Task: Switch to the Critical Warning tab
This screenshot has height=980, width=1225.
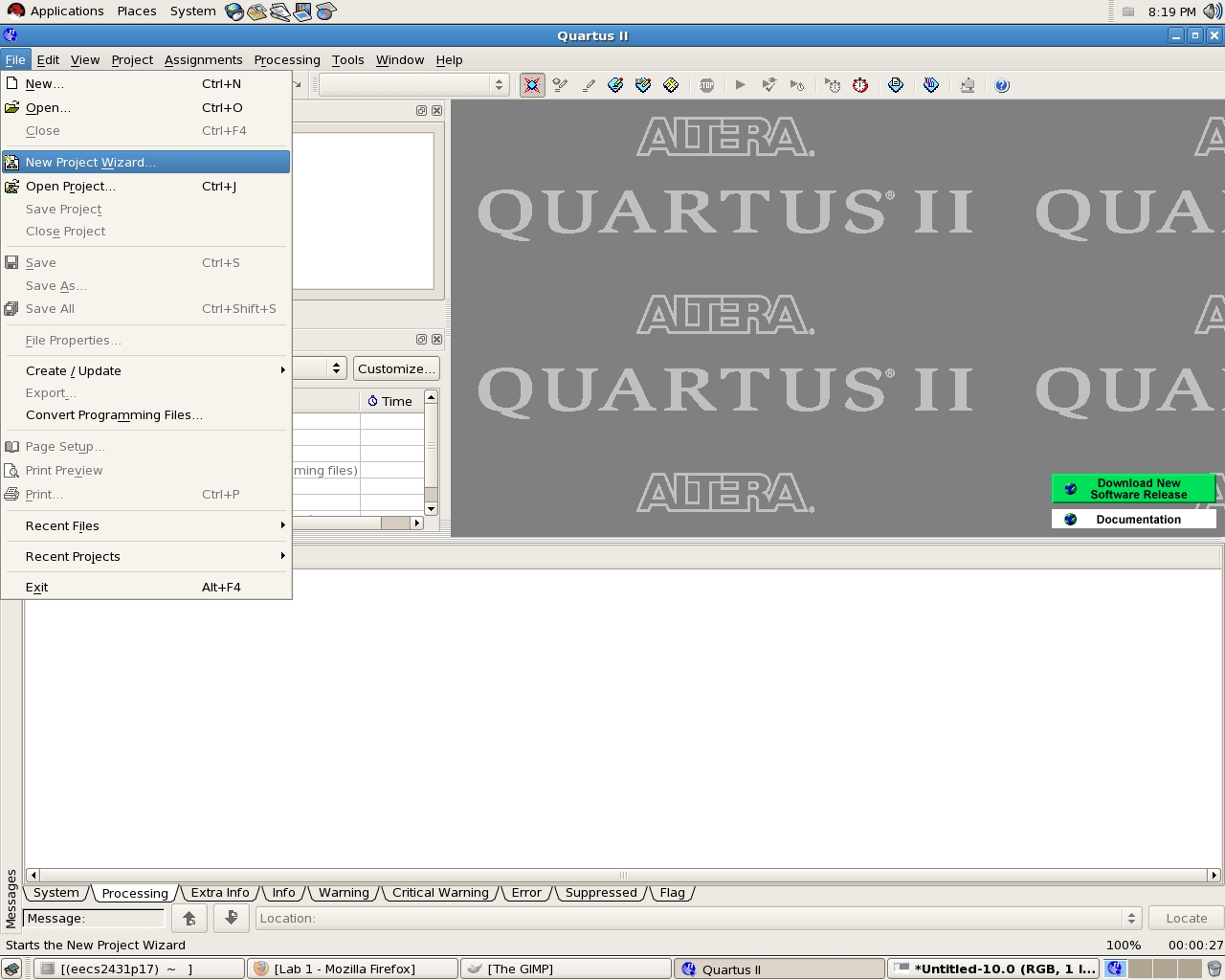Action: tap(440, 892)
